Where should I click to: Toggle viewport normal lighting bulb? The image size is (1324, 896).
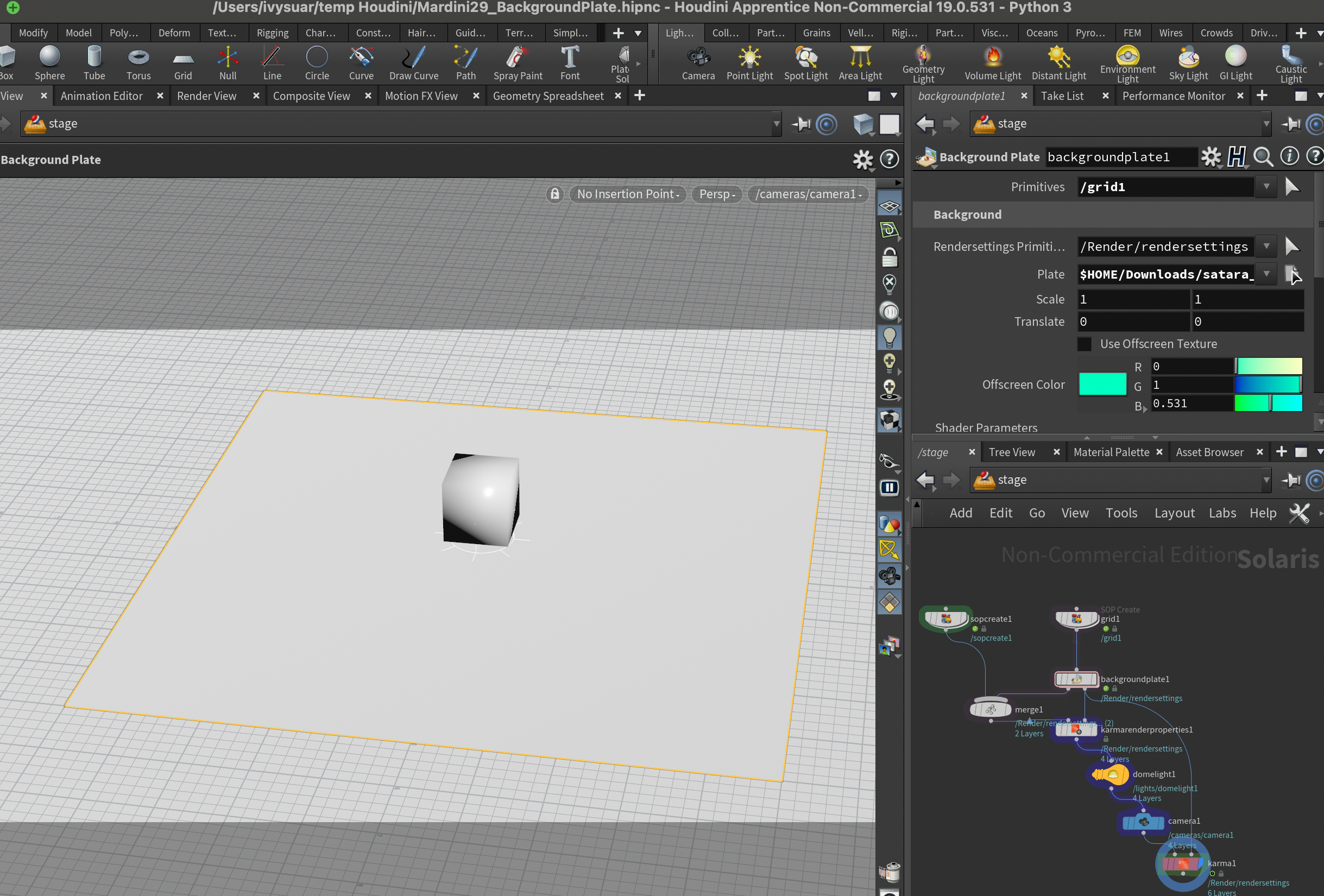tap(889, 337)
